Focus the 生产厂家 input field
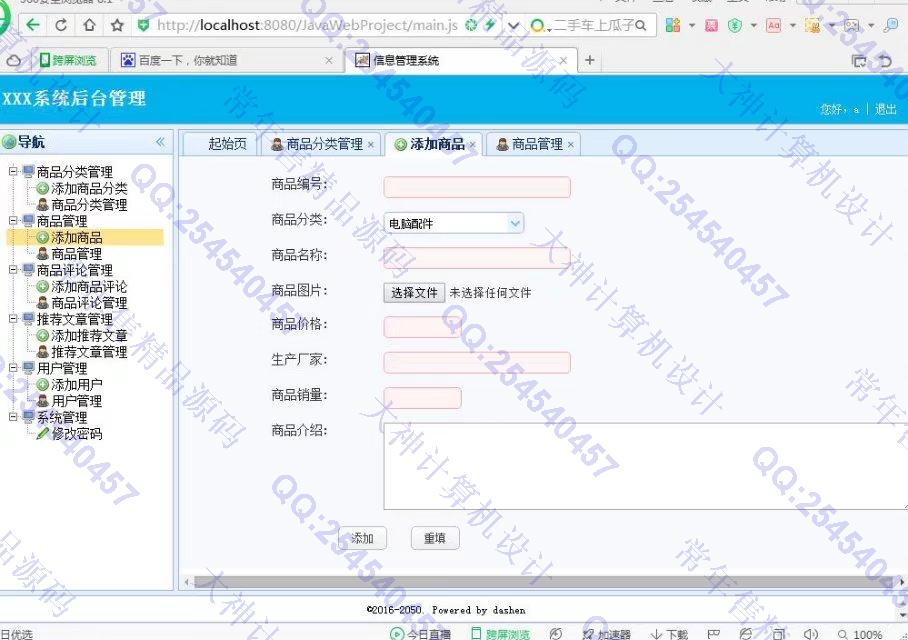The width and height of the screenshot is (908, 640). [477, 363]
